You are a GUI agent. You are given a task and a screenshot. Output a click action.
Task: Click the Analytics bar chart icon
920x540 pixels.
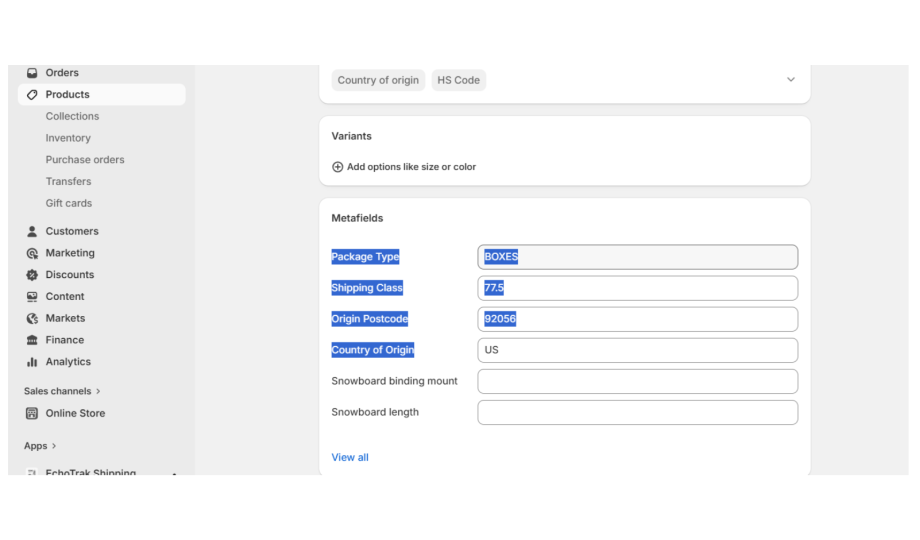coord(32,362)
